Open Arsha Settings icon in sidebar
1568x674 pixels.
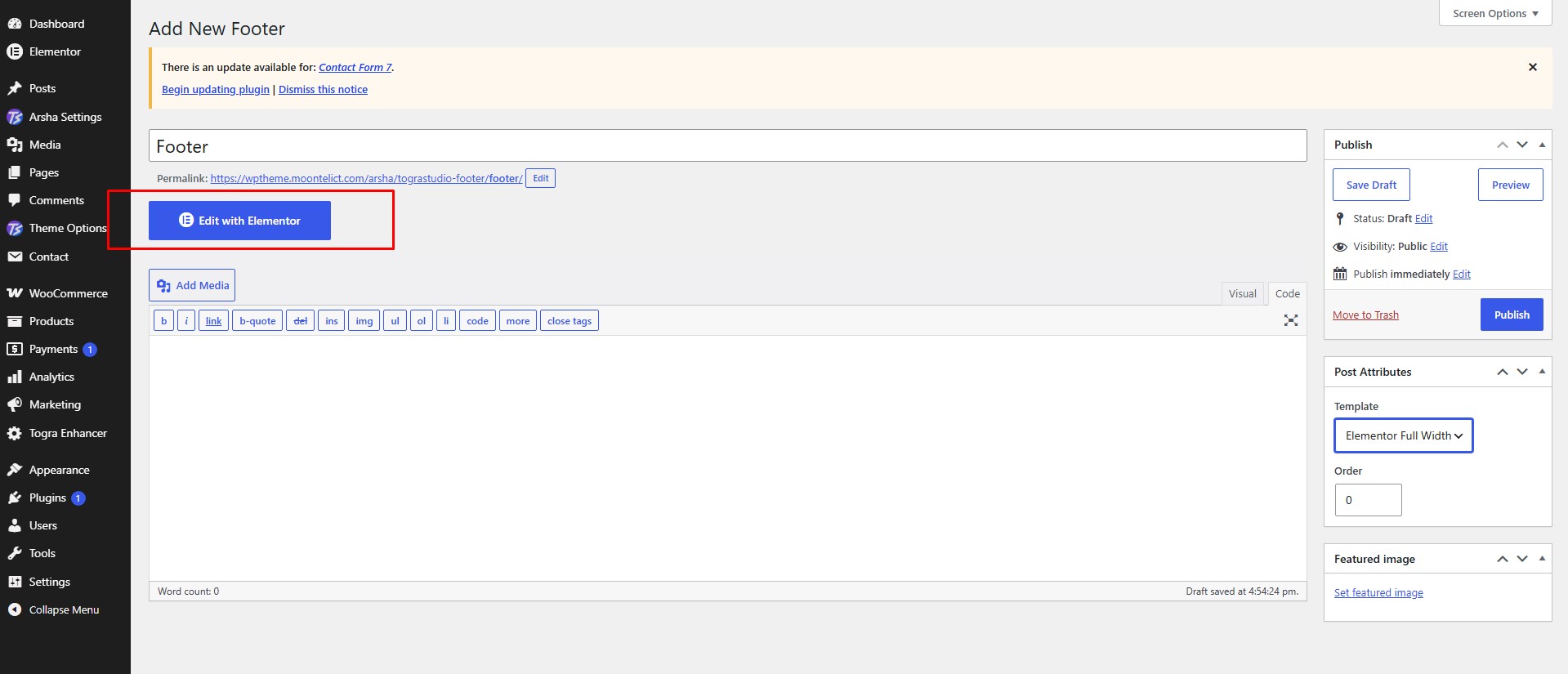[14, 117]
